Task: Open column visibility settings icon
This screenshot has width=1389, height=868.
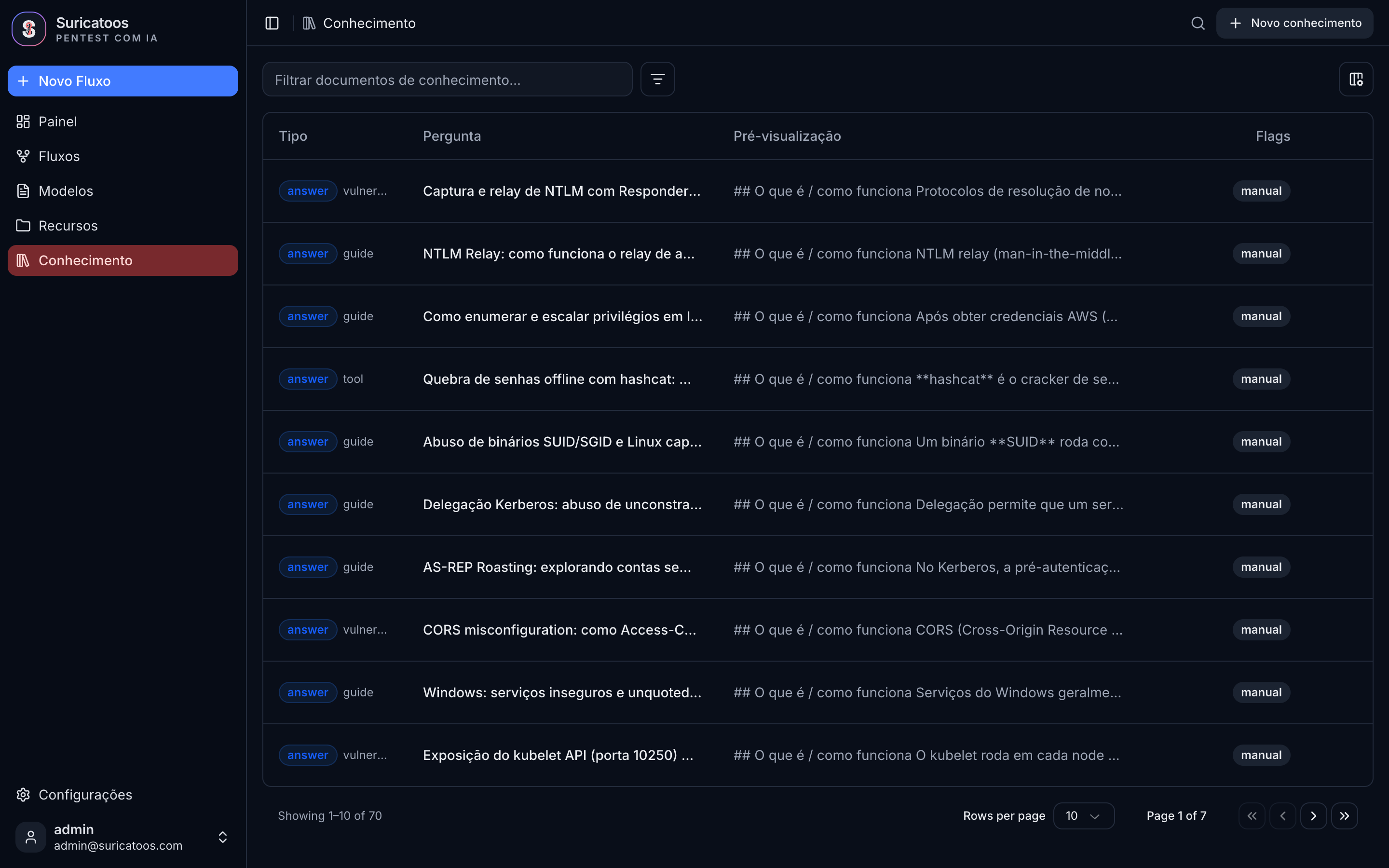Action: coord(1356,79)
